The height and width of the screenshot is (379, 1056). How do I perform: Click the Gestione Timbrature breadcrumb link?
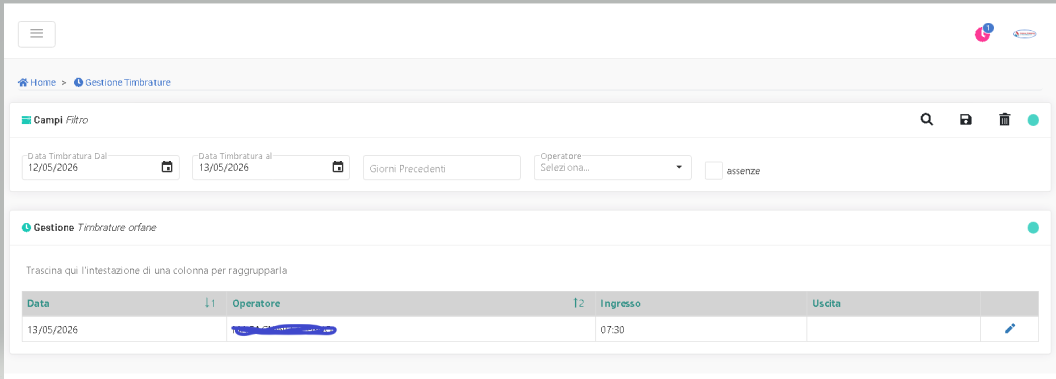coord(122,82)
